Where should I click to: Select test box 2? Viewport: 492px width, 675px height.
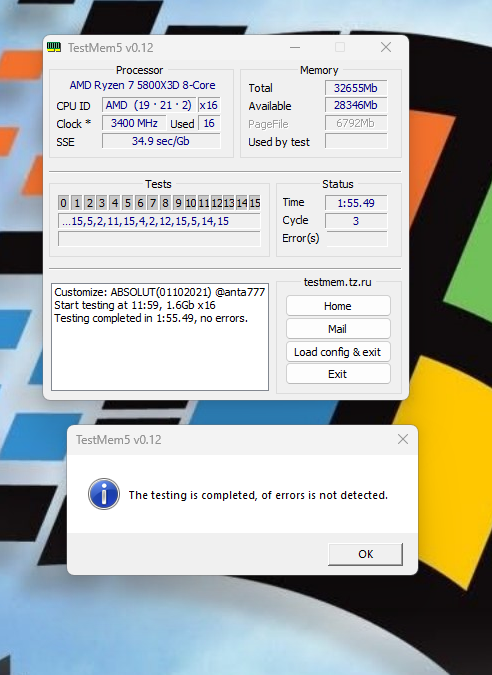89,203
